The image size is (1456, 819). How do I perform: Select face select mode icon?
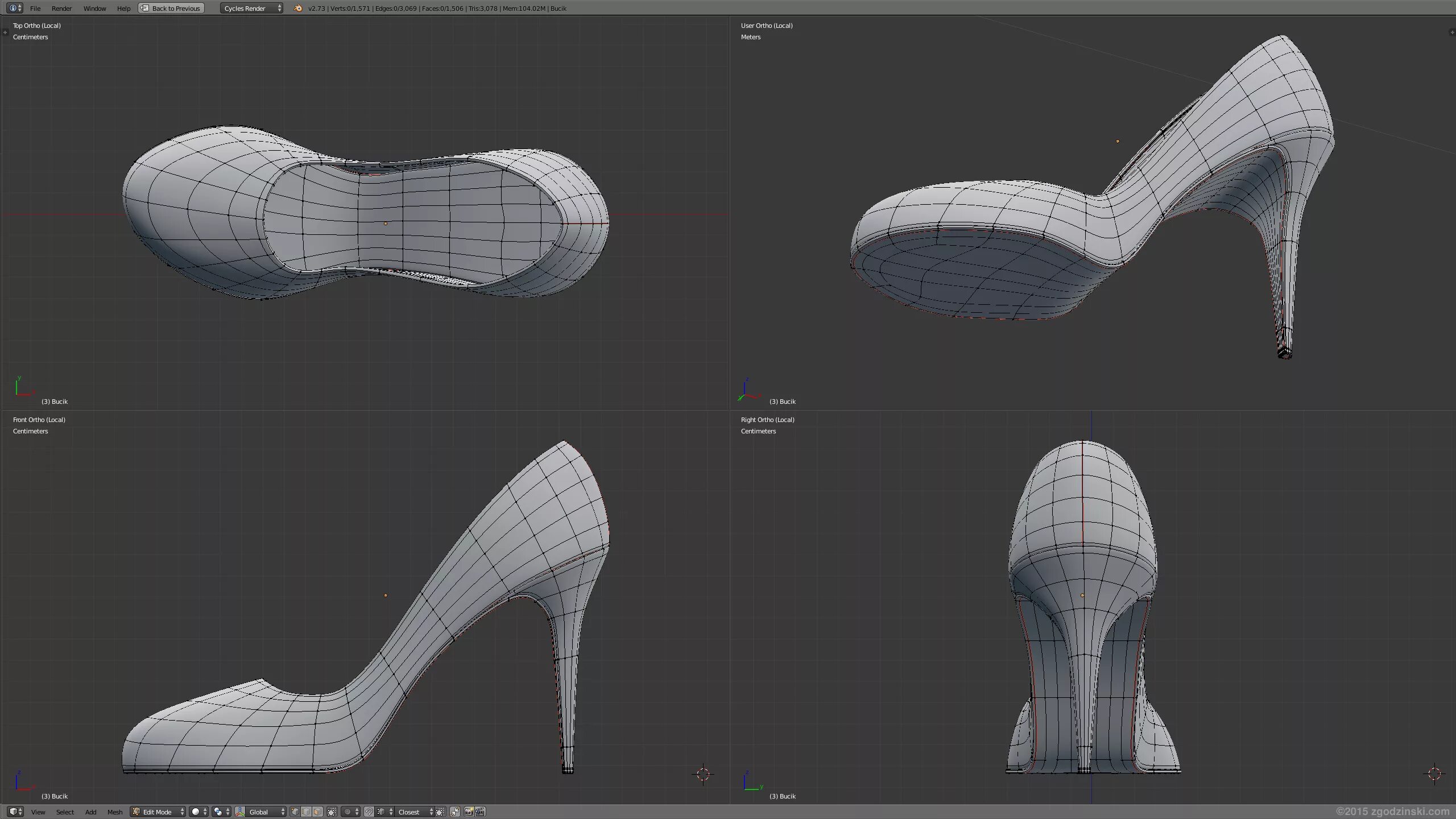(317, 812)
